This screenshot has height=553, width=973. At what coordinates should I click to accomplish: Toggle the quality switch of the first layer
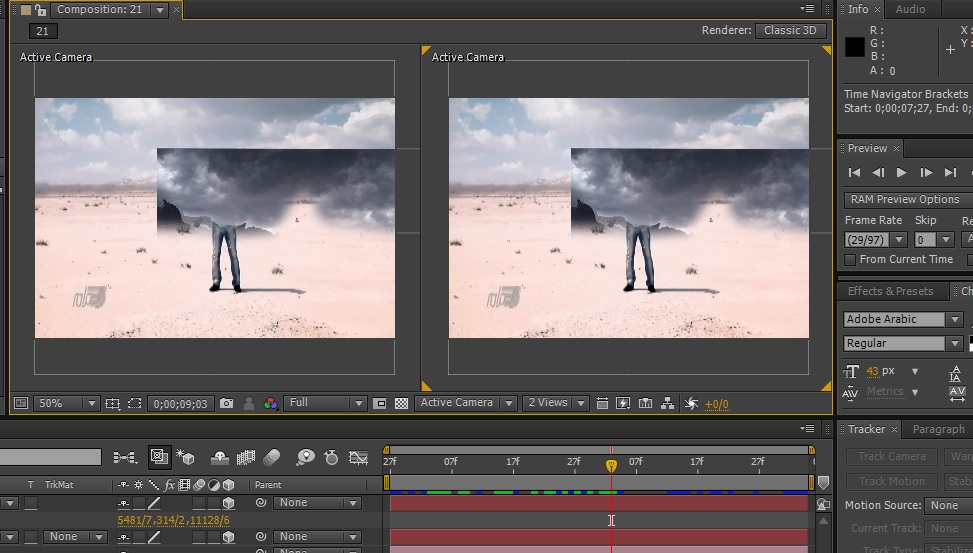[x=154, y=503]
